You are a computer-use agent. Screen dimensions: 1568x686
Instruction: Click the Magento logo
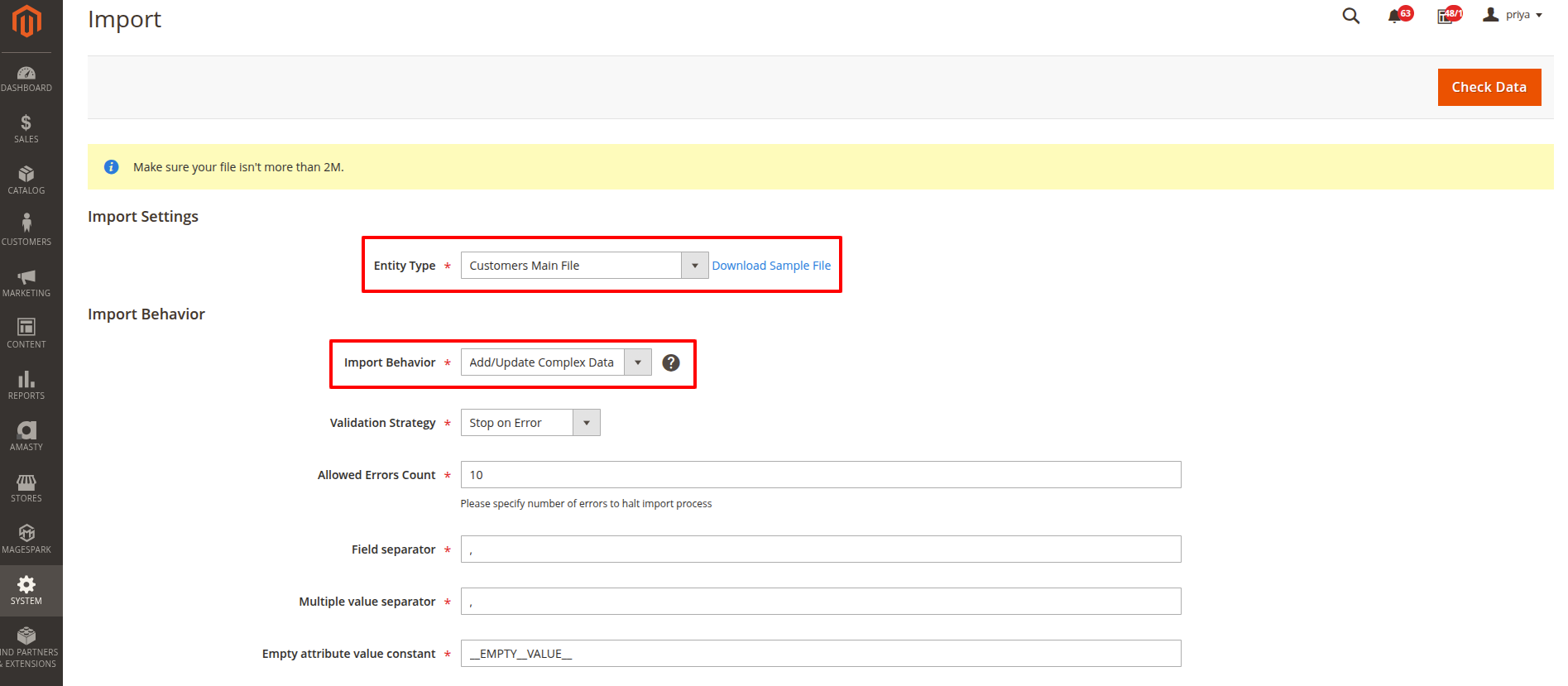[x=26, y=22]
